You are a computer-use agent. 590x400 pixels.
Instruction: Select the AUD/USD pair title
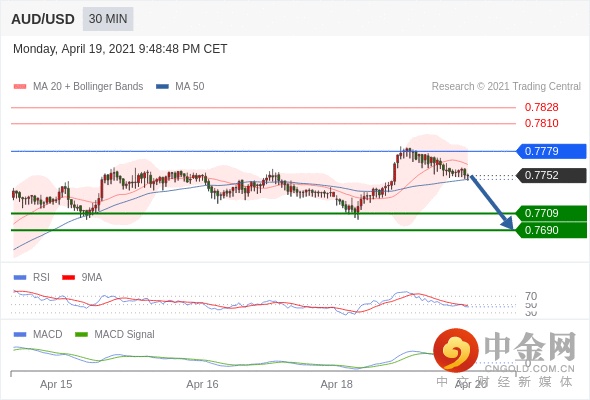(x=43, y=19)
